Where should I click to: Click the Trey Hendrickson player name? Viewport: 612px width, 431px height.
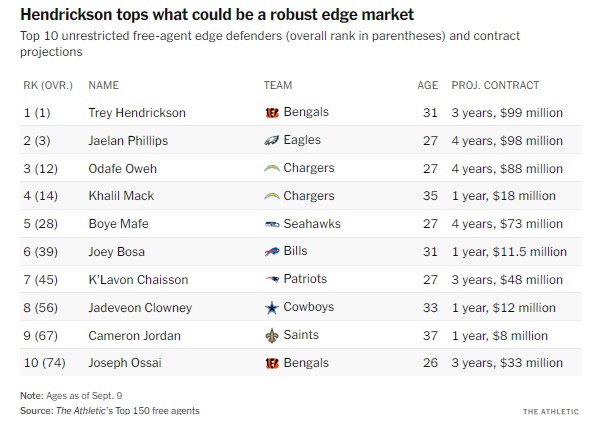click(x=137, y=113)
